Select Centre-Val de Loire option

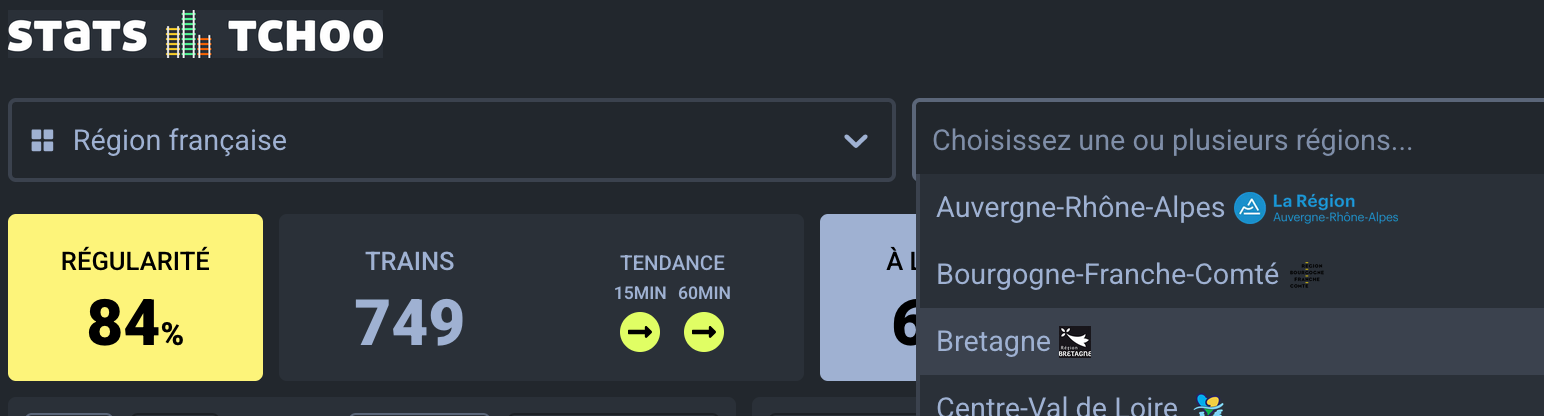(x=1056, y=407)
